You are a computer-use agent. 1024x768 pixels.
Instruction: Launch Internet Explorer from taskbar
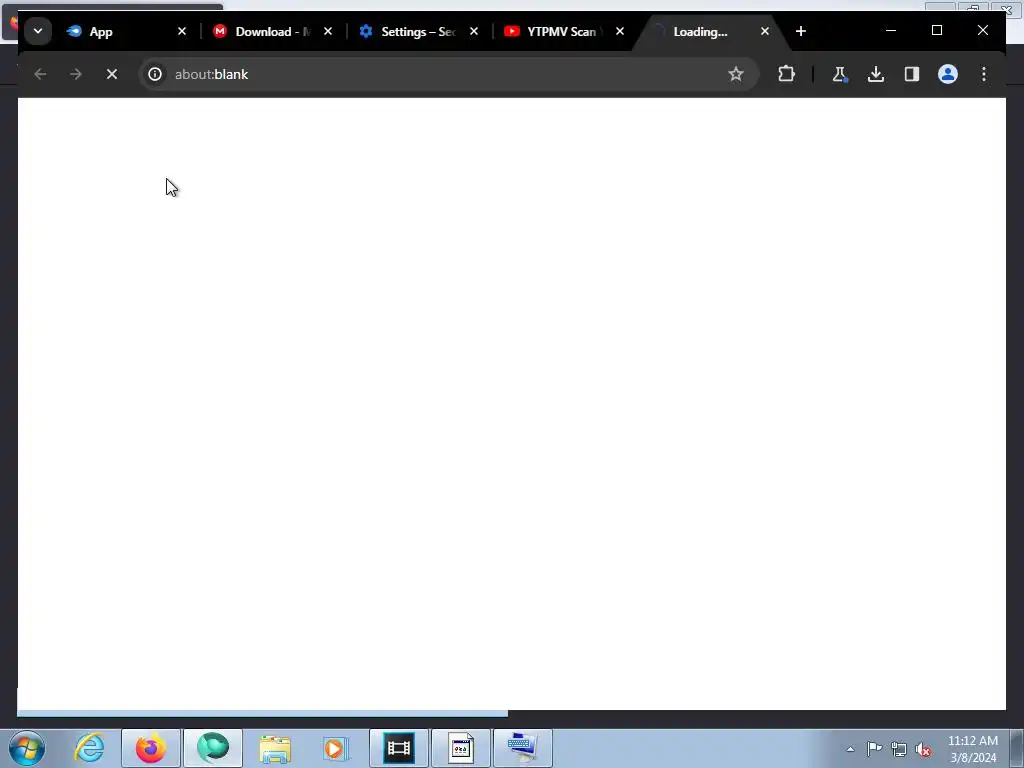click(89, 748)
